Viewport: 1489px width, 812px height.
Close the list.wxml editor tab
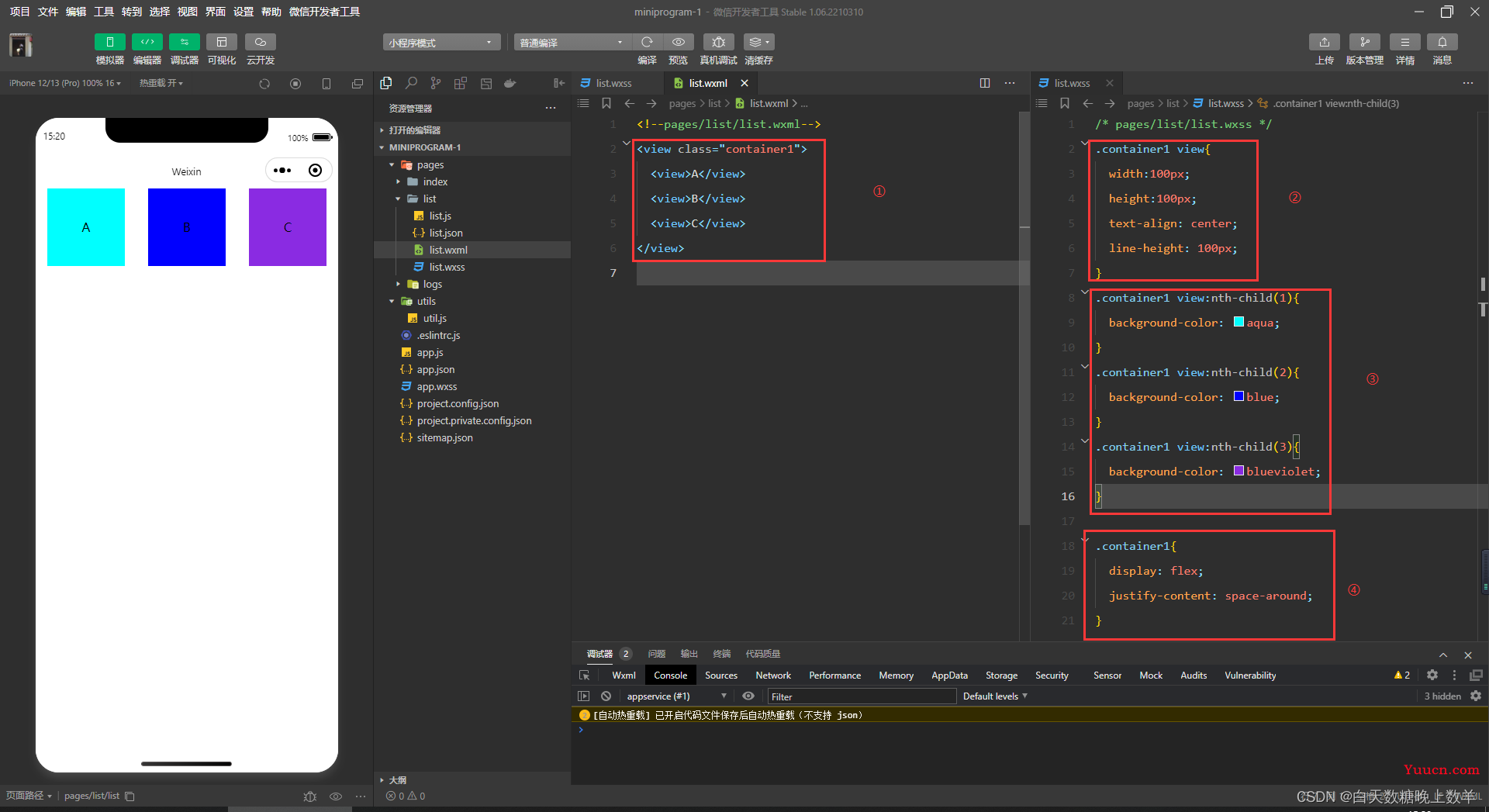[744, 83]
